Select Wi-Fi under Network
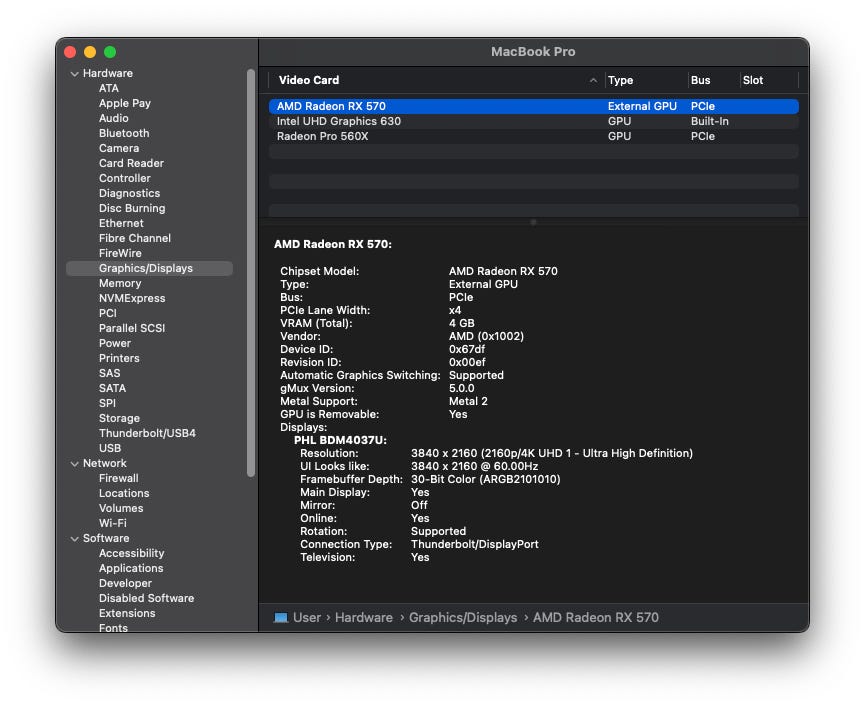The height and width of the screenshot is (706, 865). coord(112,524)
